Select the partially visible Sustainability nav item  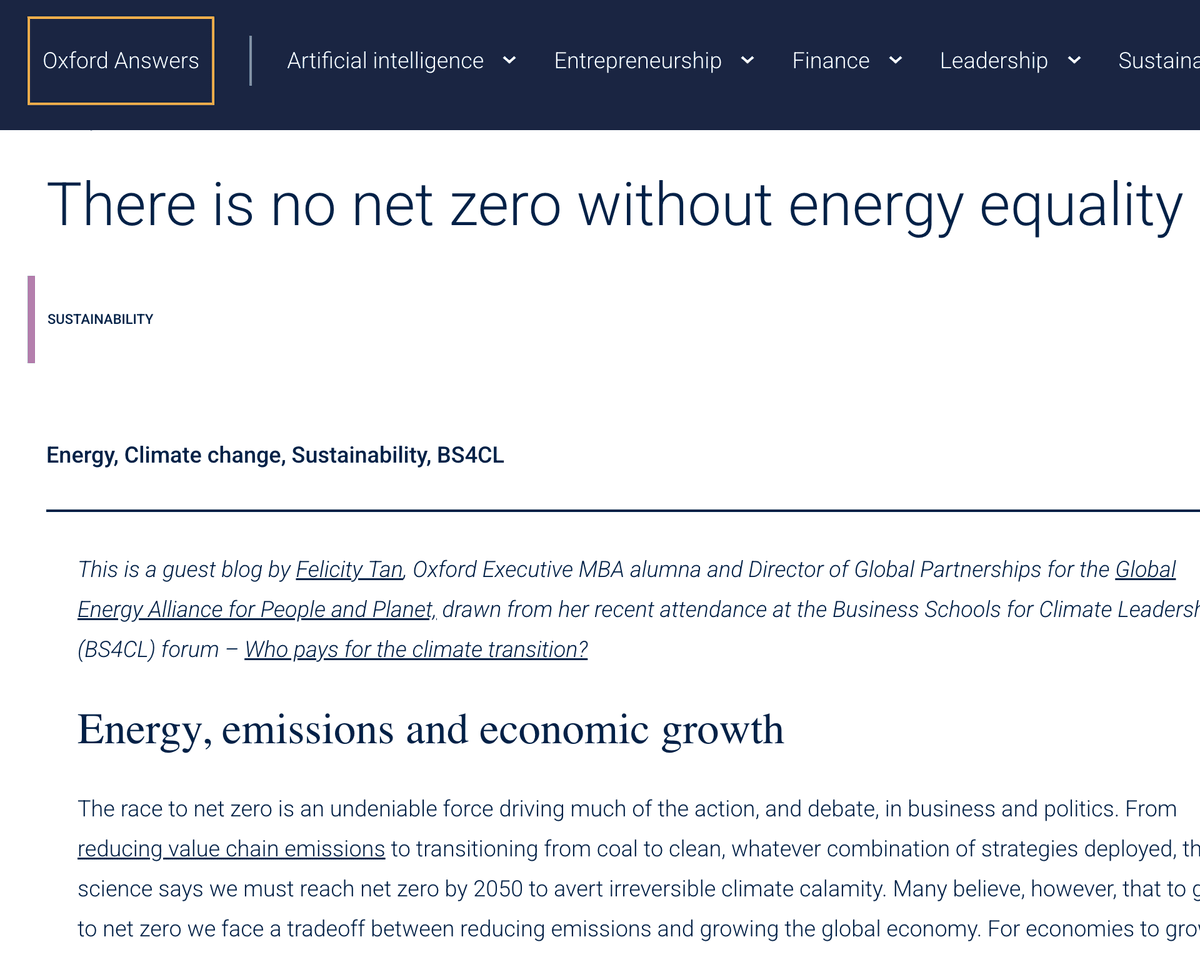1158,61
